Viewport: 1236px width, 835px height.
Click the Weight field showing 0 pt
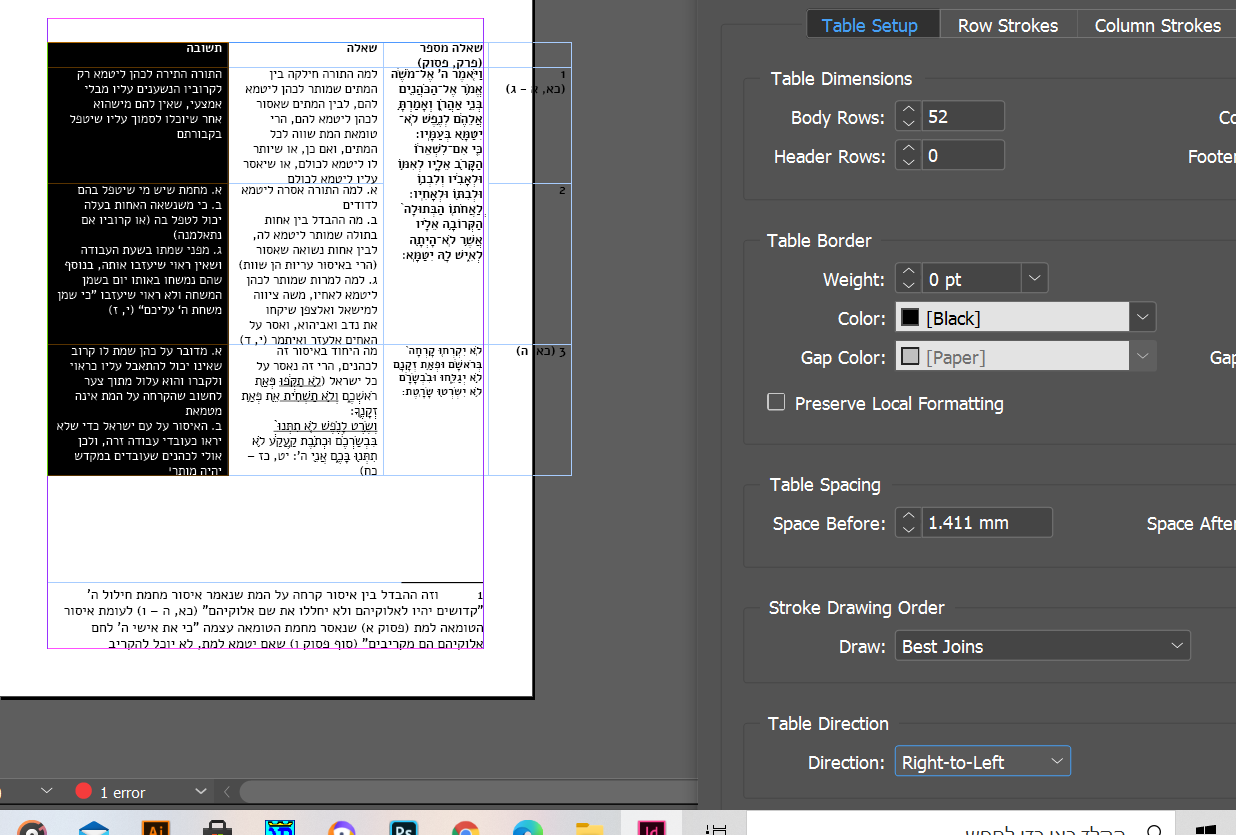point(971,279)
